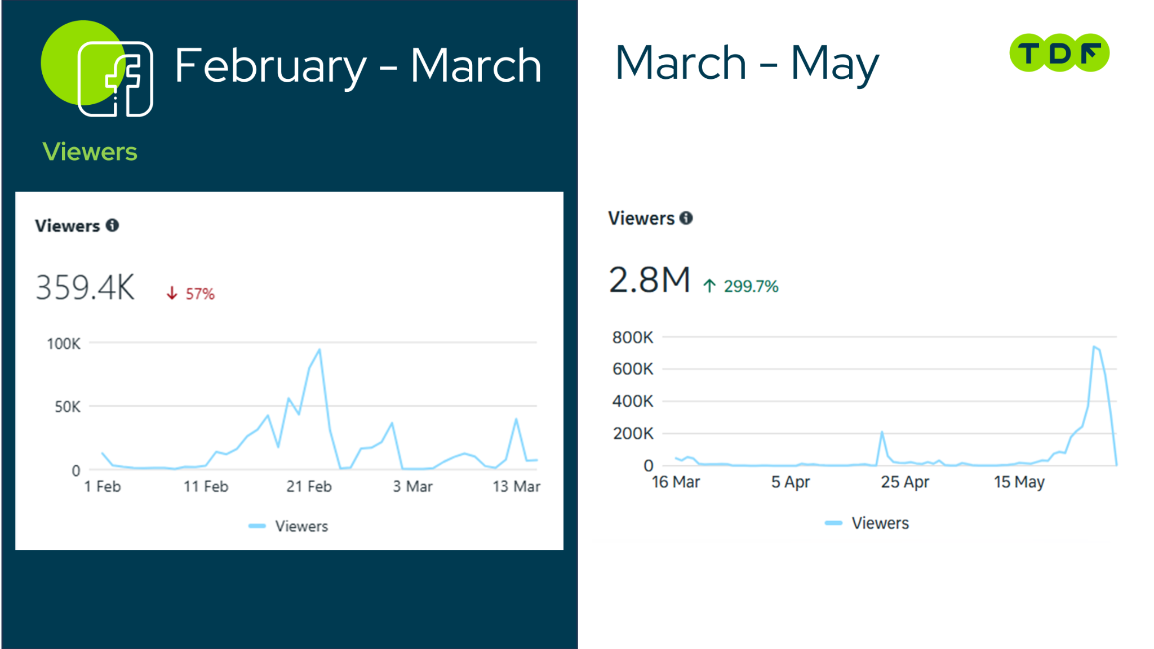The width and height of the screenshot is (1154, 649).
Task: Click the '5 Apr' date label
Action: pyautogui.click(x=790, y=482)
